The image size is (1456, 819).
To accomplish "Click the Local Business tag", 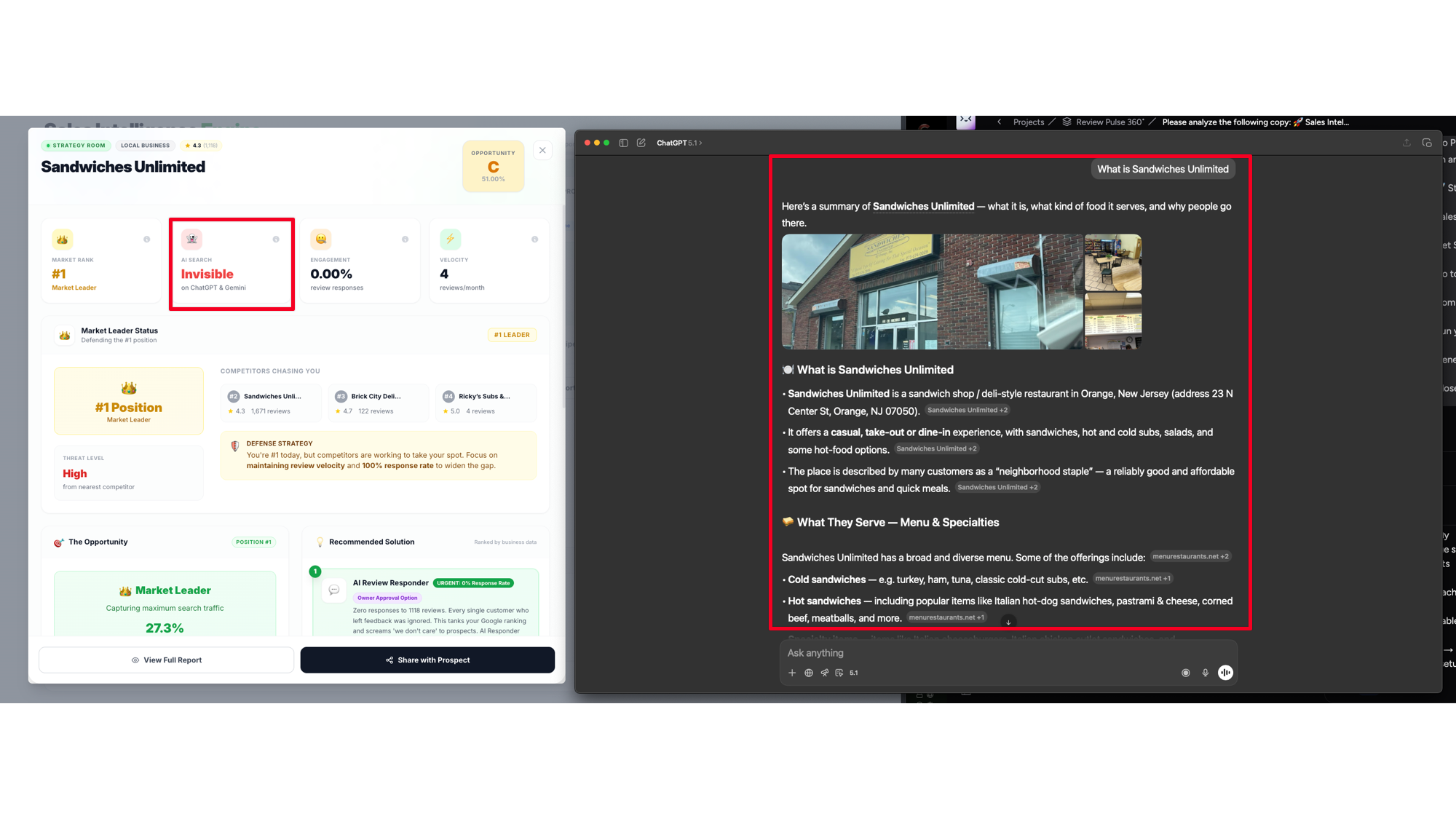I will tap(145, 146).
